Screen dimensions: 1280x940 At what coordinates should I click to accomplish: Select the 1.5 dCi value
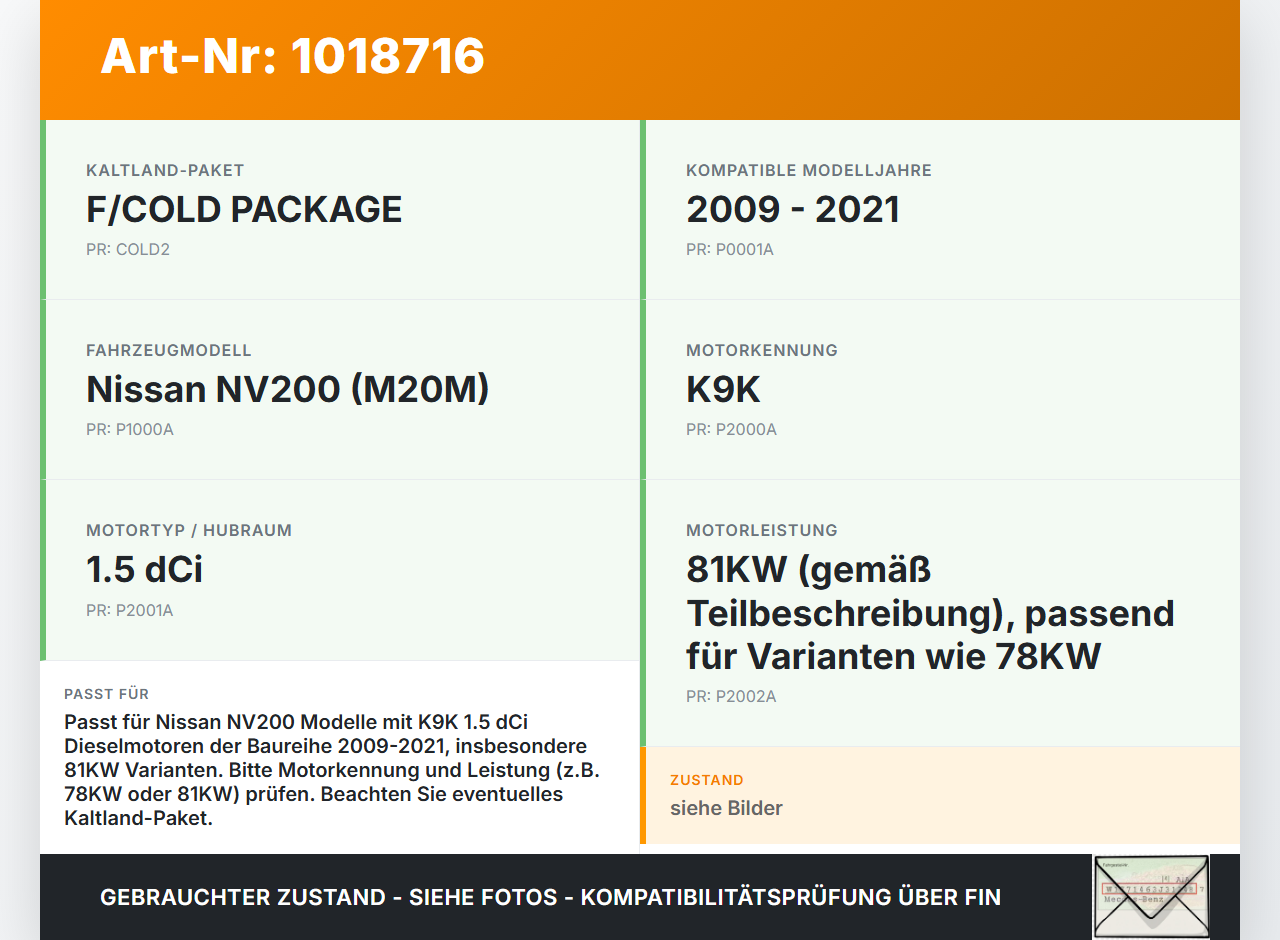[x=144, y=569]
